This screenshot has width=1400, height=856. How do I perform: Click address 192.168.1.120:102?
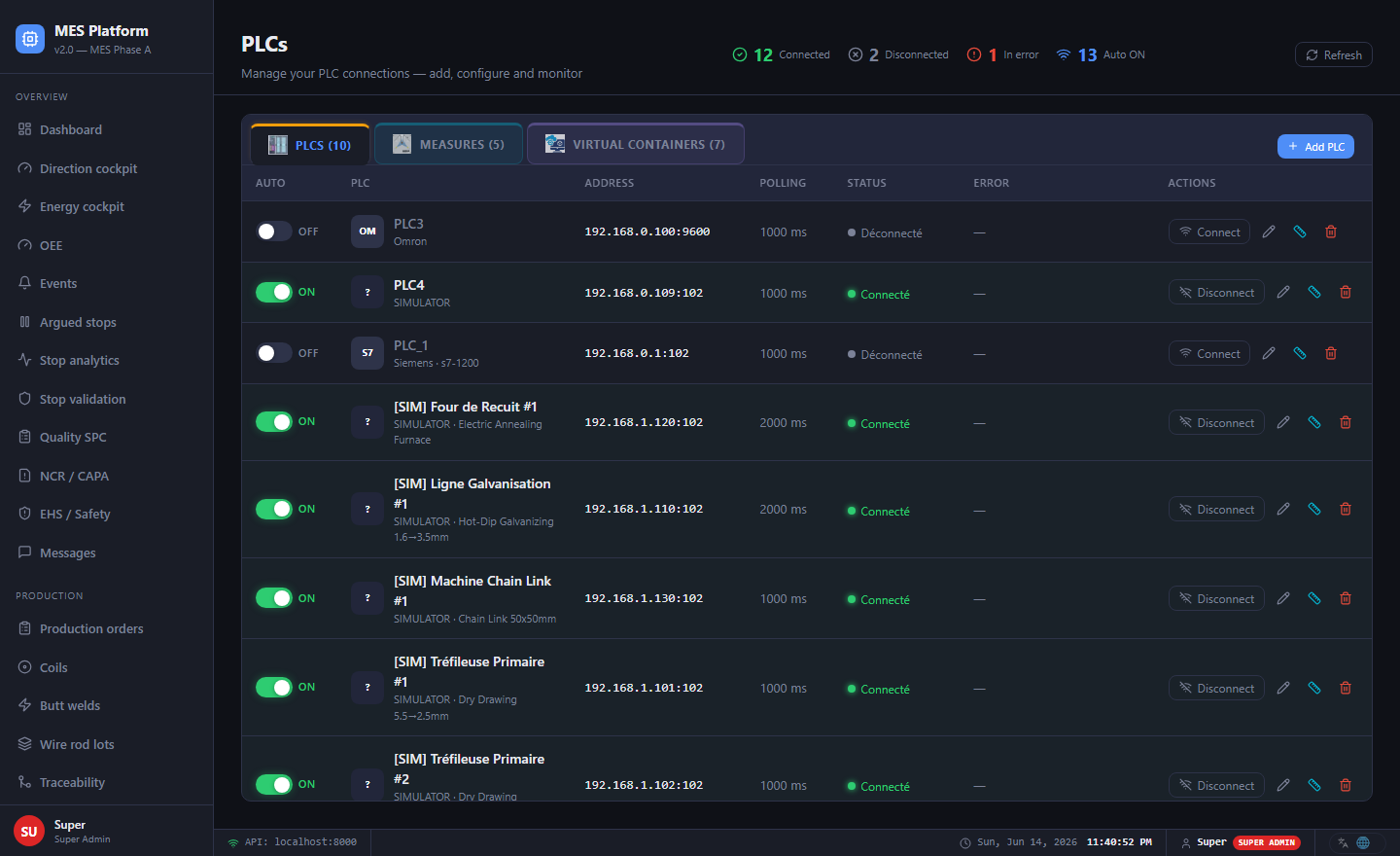[x=644, y=422]
